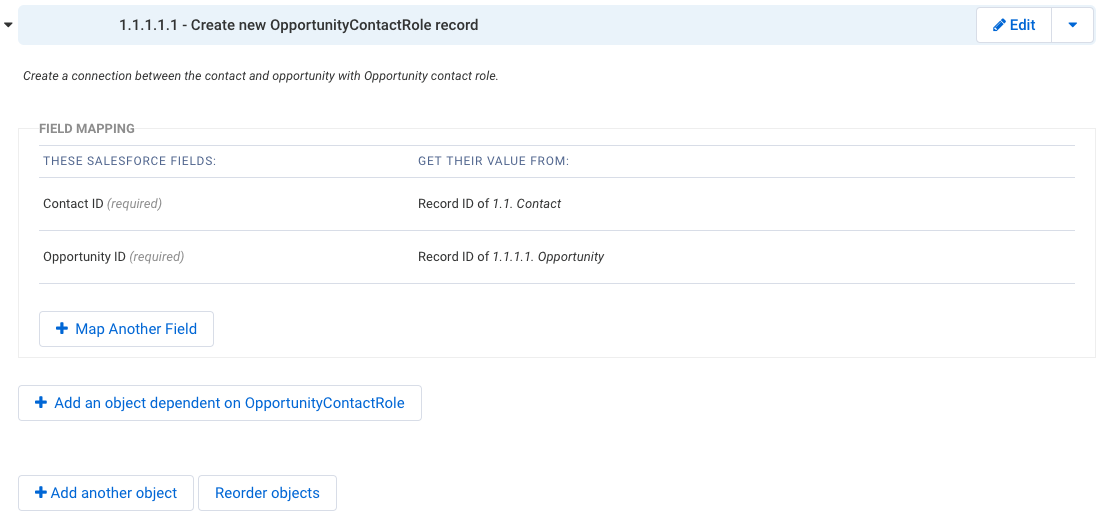
Task: Click the italic description about Opportunity contact role
Action: 261,76
